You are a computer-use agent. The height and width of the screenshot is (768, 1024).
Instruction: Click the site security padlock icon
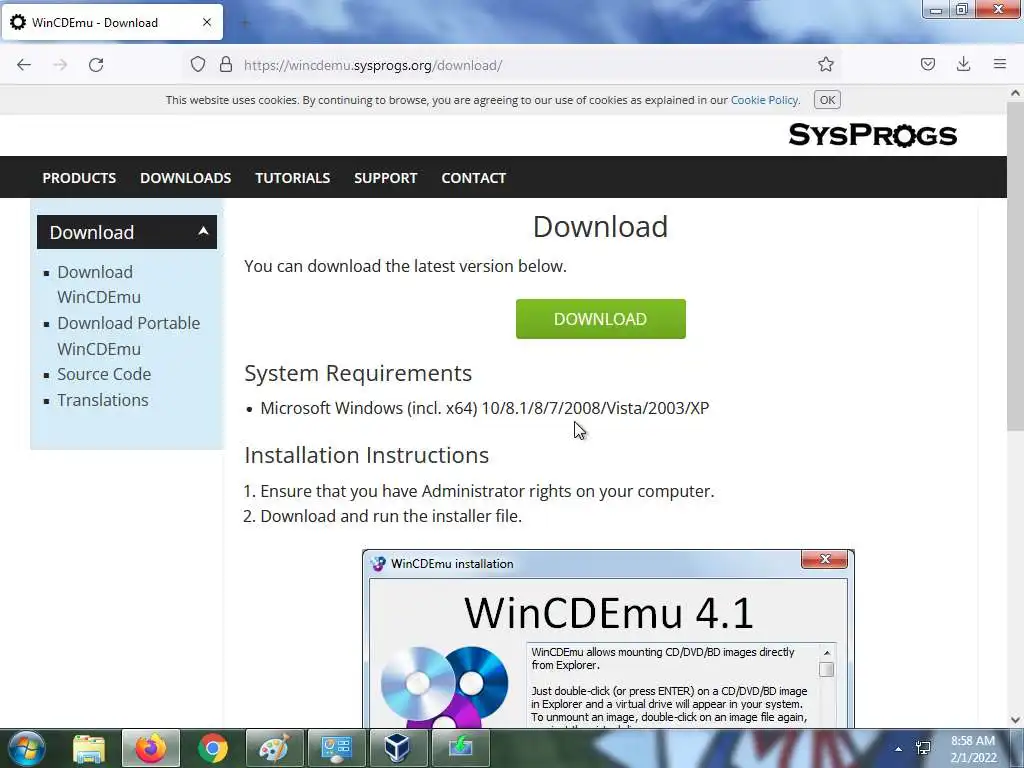226,65
